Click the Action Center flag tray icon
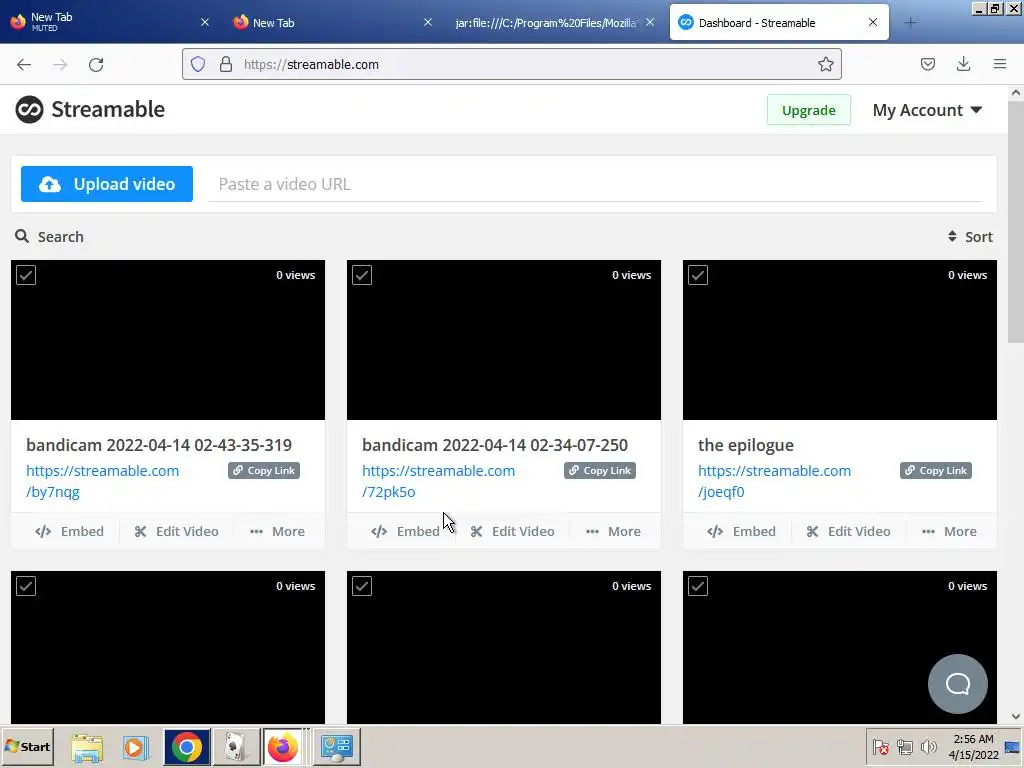1024x768 pixels. (880, 746)
